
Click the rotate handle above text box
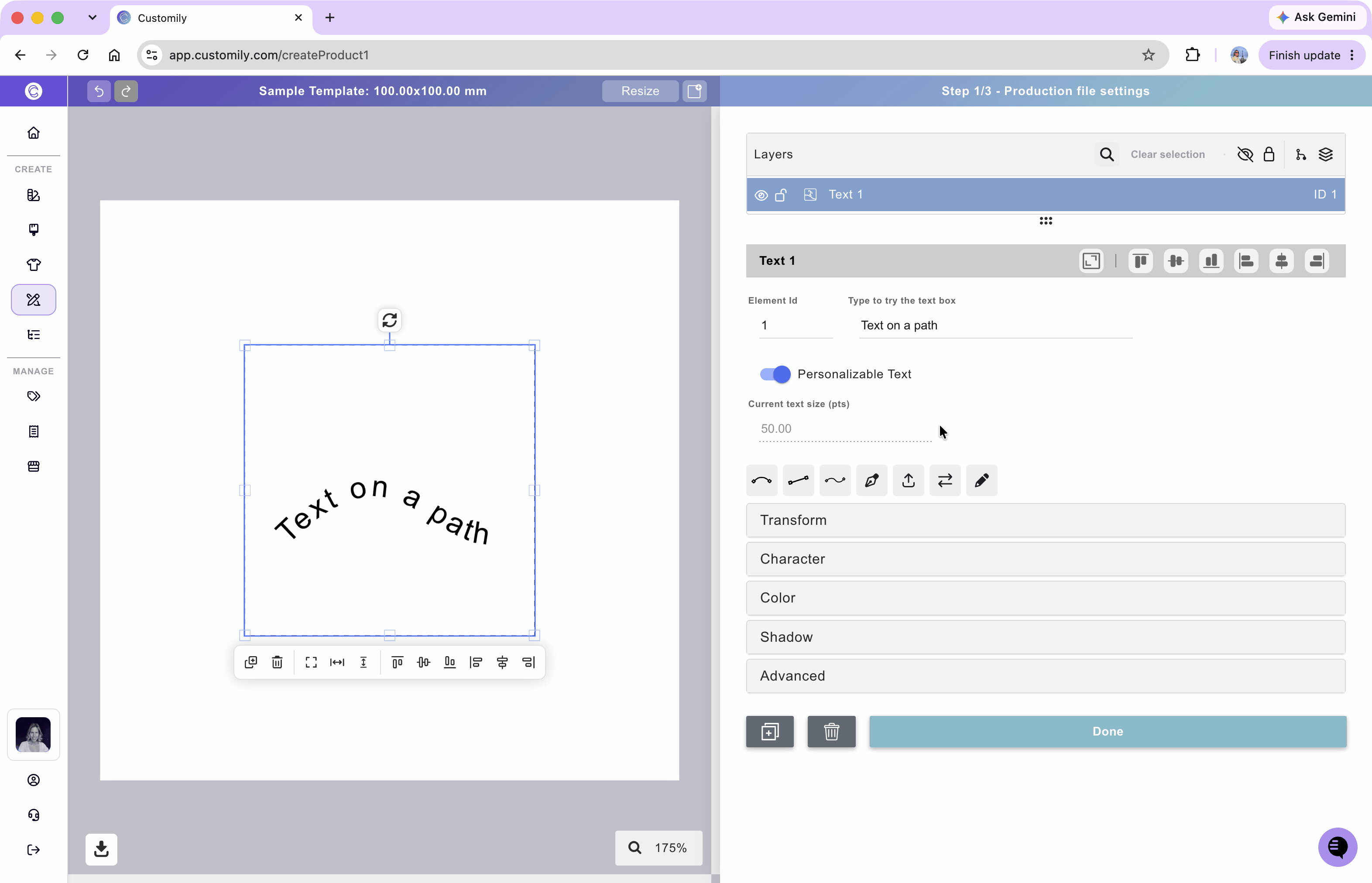(389, 320)
